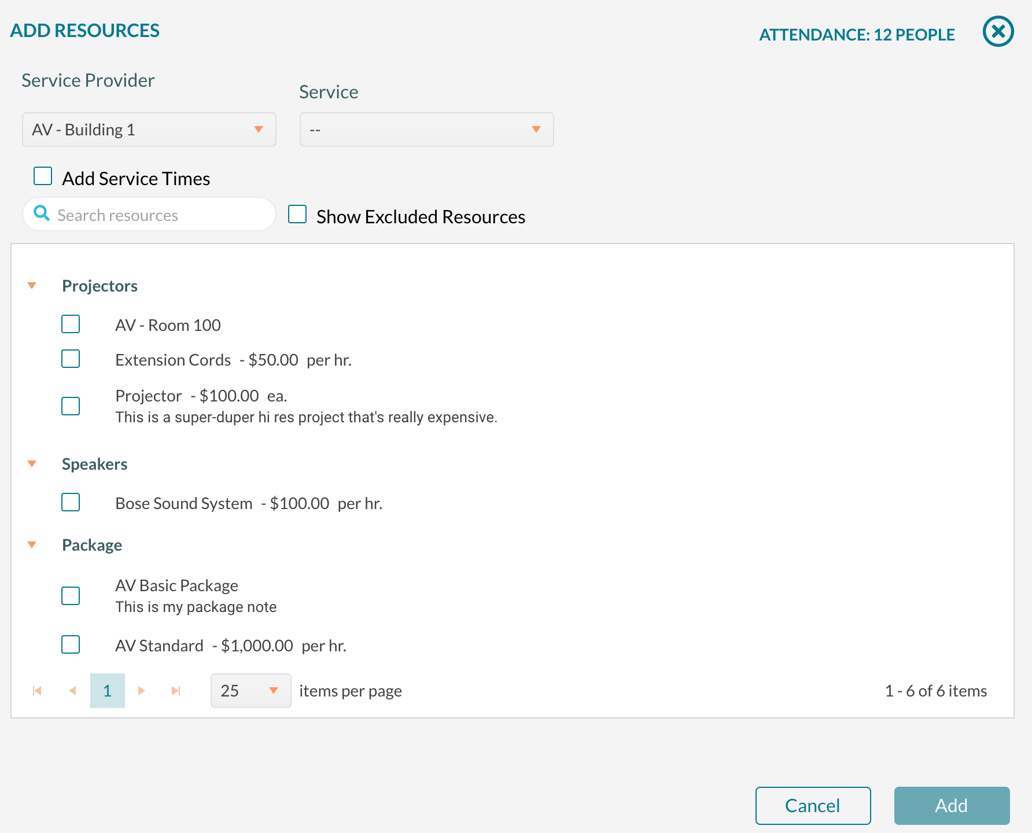Check the AV Basic Package resource
The height and width of the screenshot is (833, 1032).
click(70, 595)
